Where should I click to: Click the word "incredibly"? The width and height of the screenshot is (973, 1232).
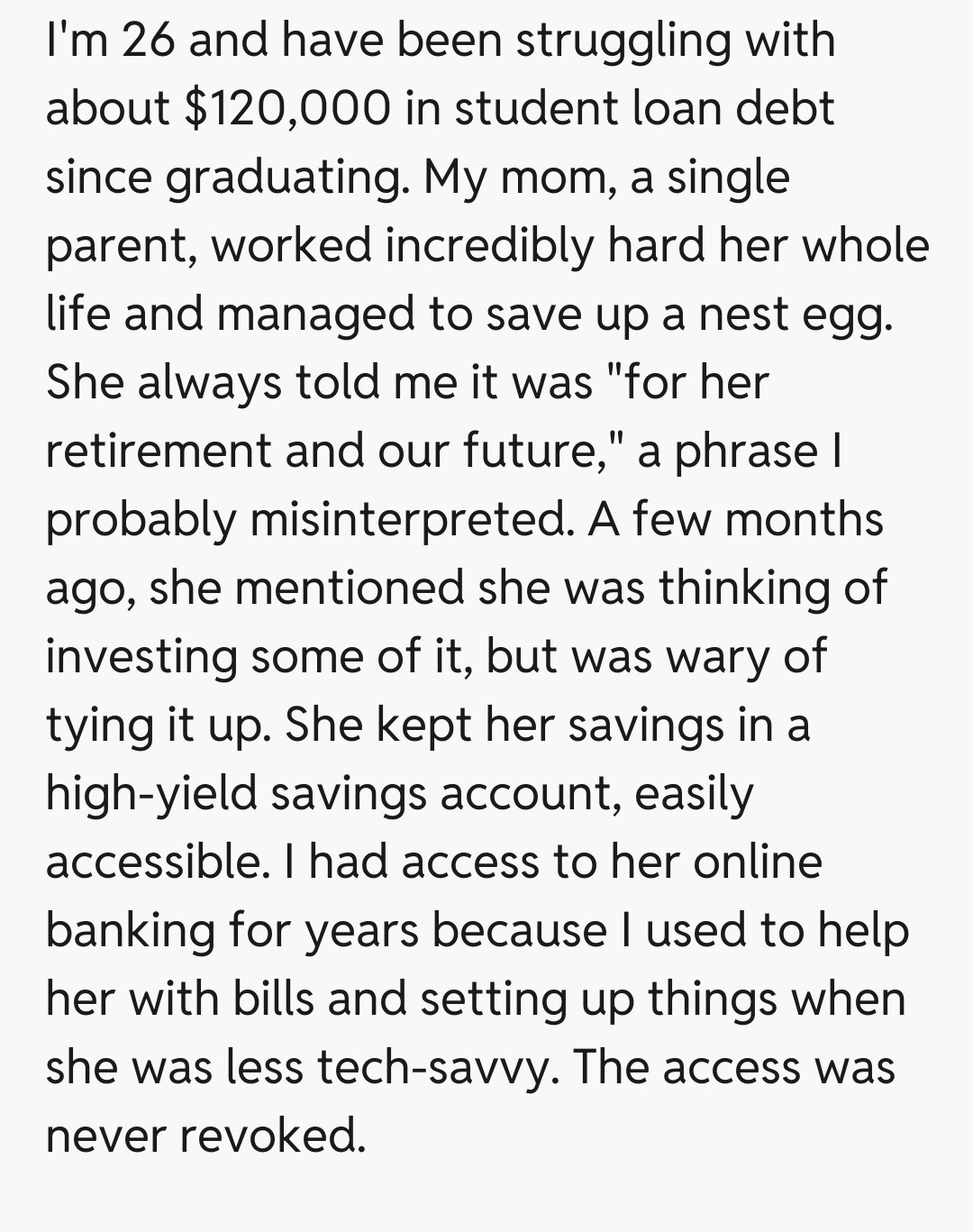(x=490, y=245)
